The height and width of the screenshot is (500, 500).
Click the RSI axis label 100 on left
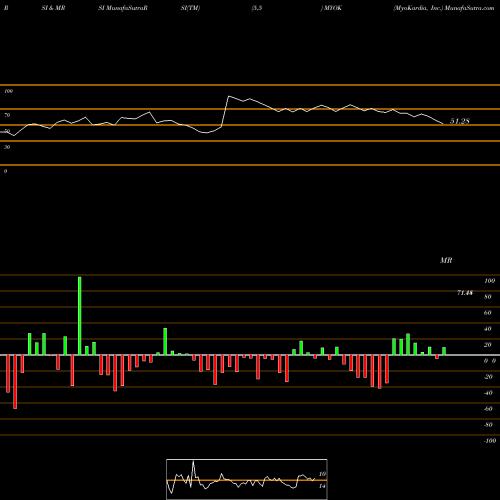(x=8, y=91)
